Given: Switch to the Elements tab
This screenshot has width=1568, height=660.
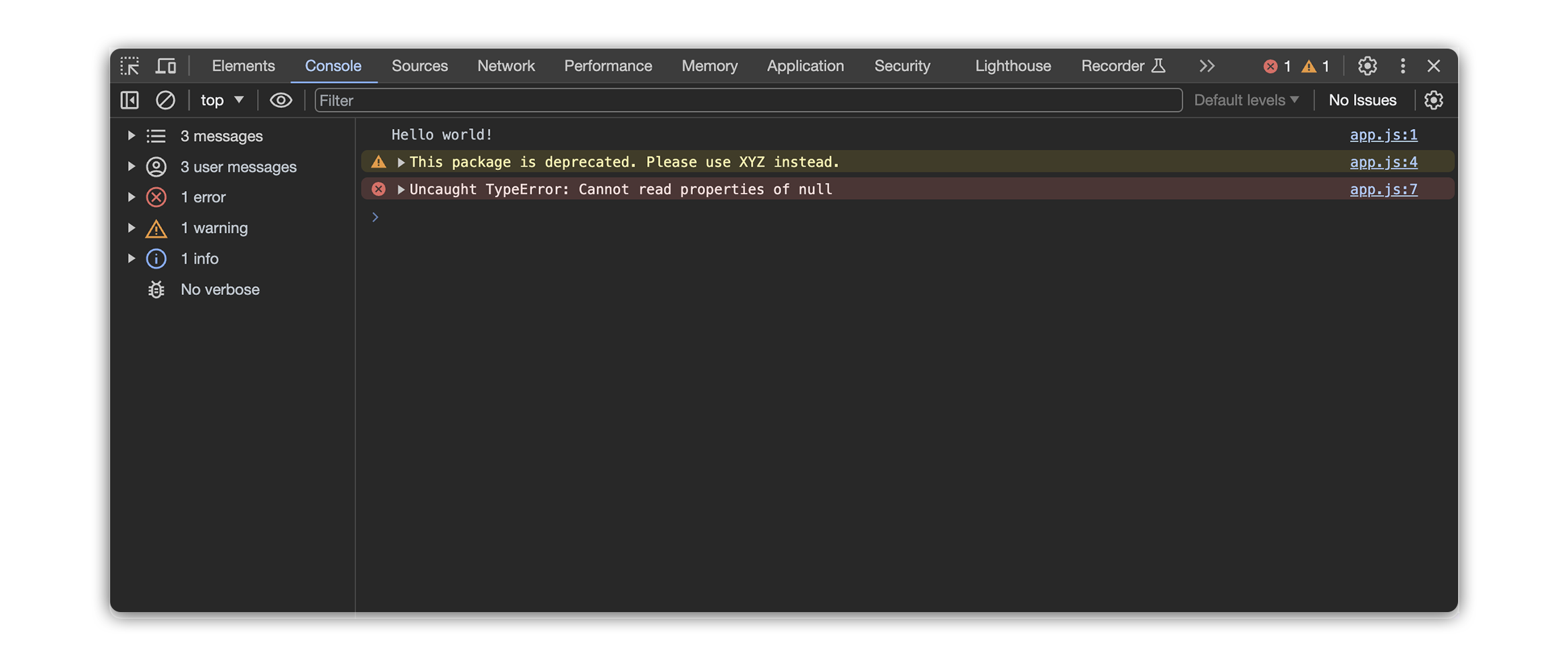Looking at the screenshot, I should 243,66.
